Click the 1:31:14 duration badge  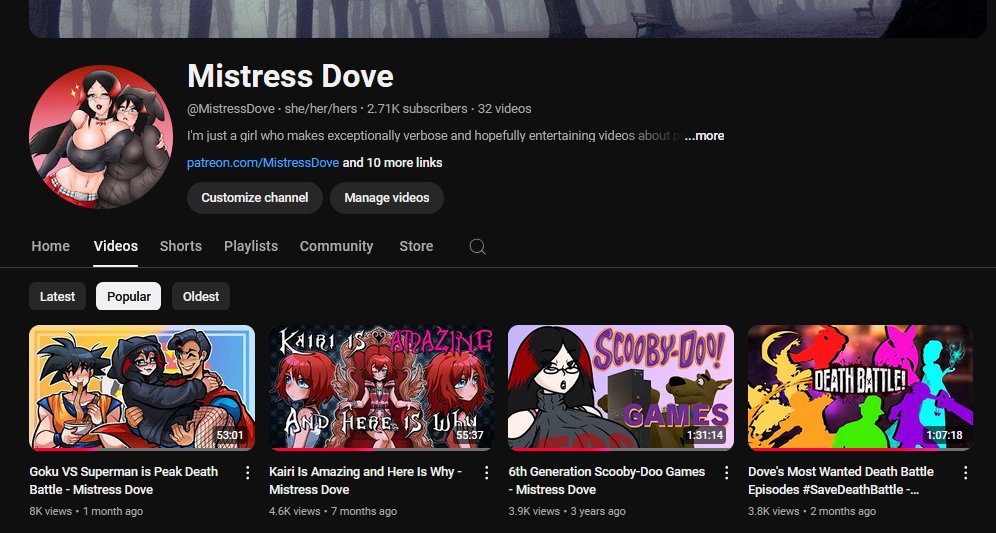point(704,435)
